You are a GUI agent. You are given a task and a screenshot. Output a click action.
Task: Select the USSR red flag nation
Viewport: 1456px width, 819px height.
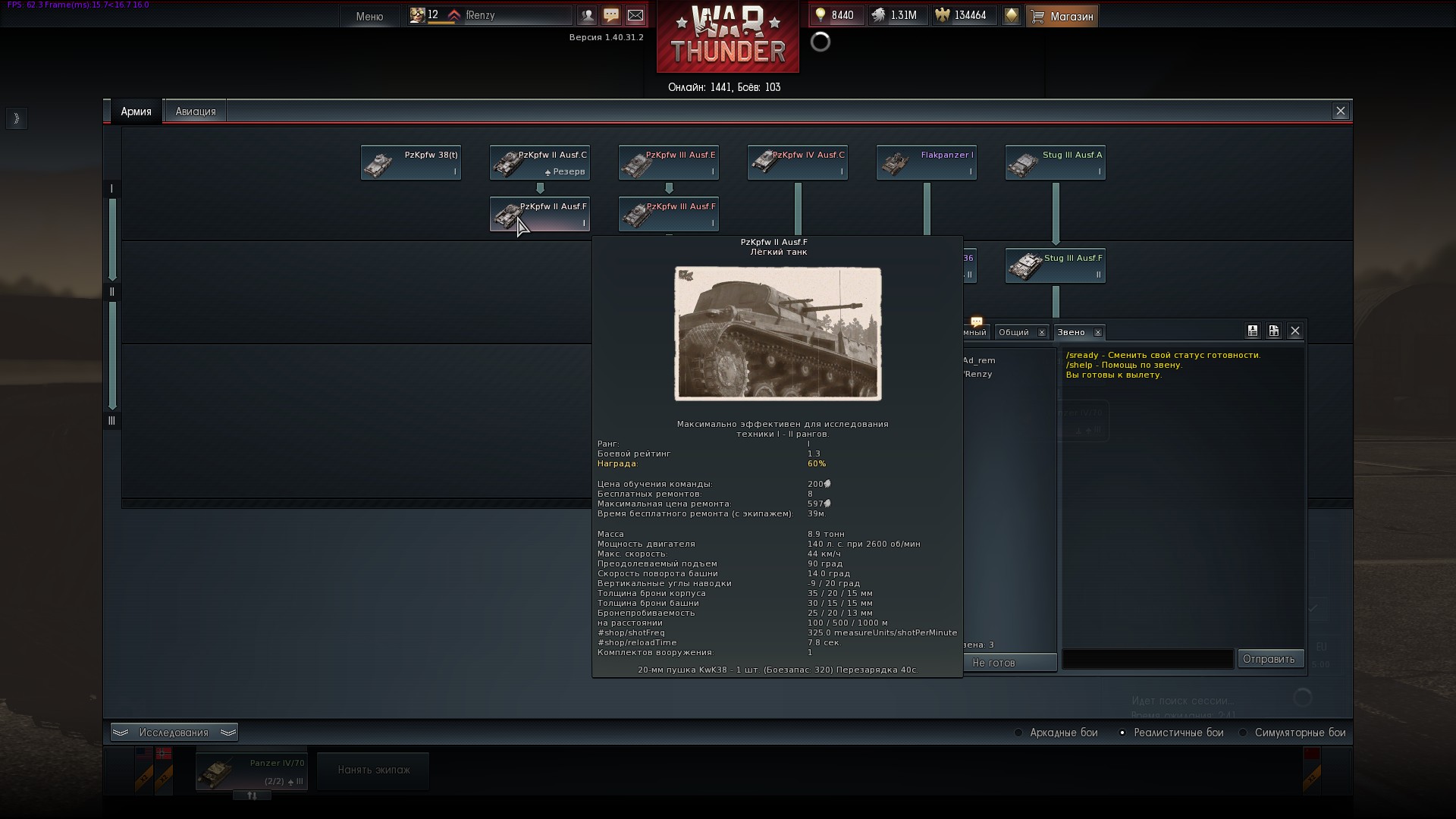tap(1311, 754)
